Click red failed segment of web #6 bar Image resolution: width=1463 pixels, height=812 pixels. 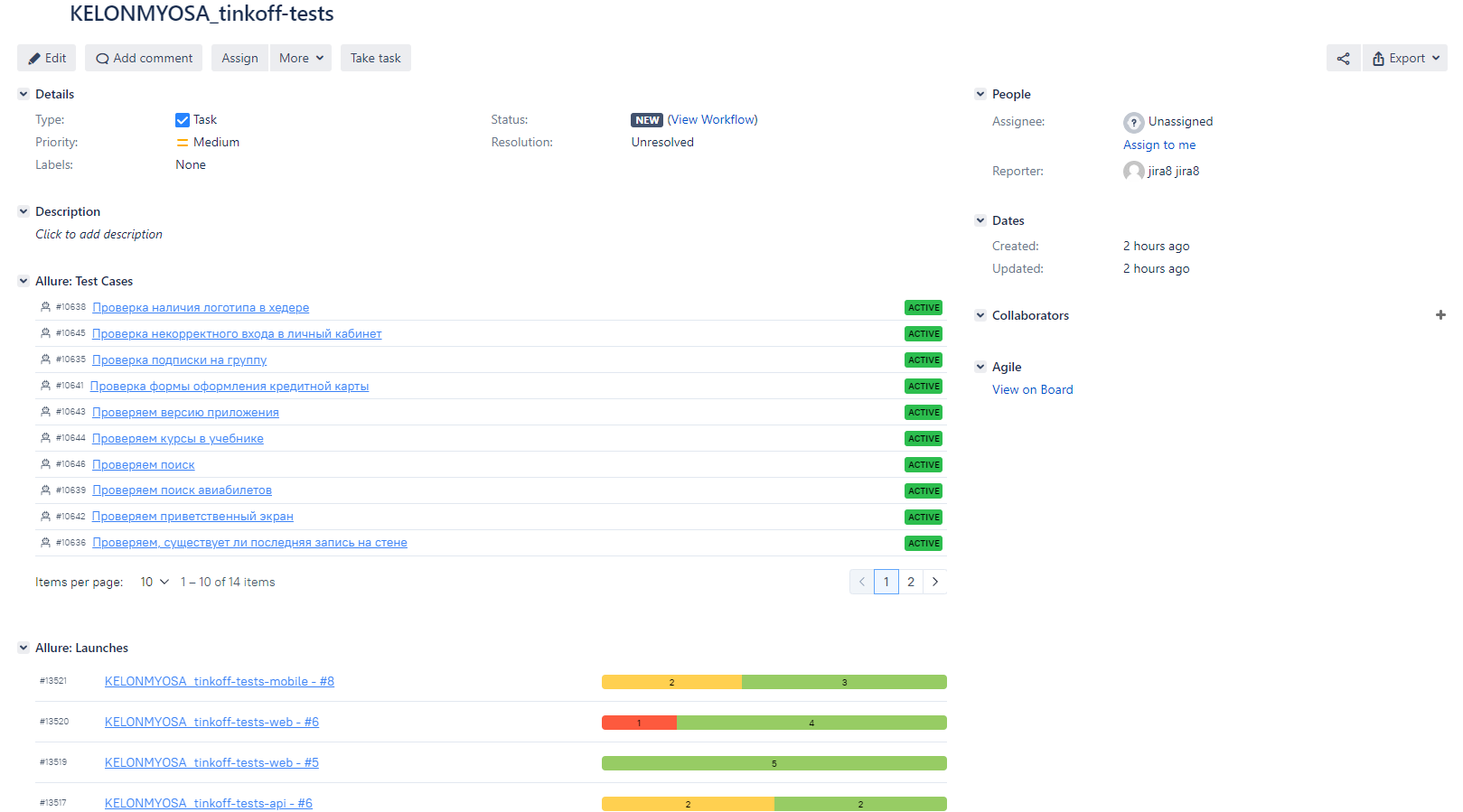pyautogui.click(x=639, y=723)
